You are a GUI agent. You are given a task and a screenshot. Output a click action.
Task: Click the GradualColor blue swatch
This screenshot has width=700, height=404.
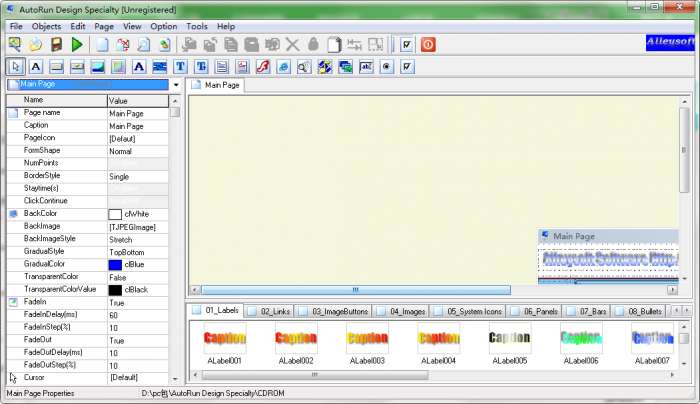pyautogui.click(x=115, y=264)
